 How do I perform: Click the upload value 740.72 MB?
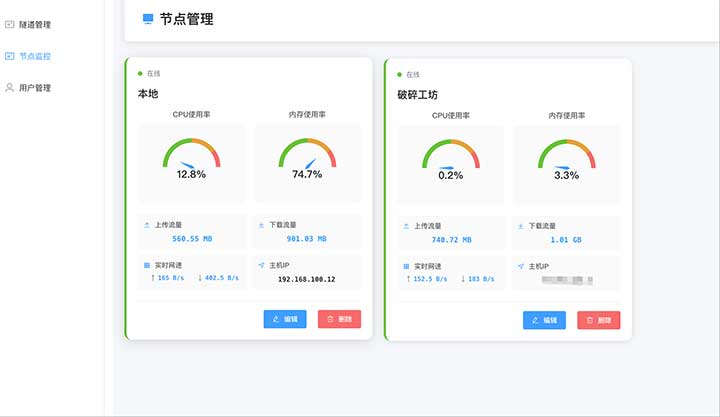coord(452,240)
